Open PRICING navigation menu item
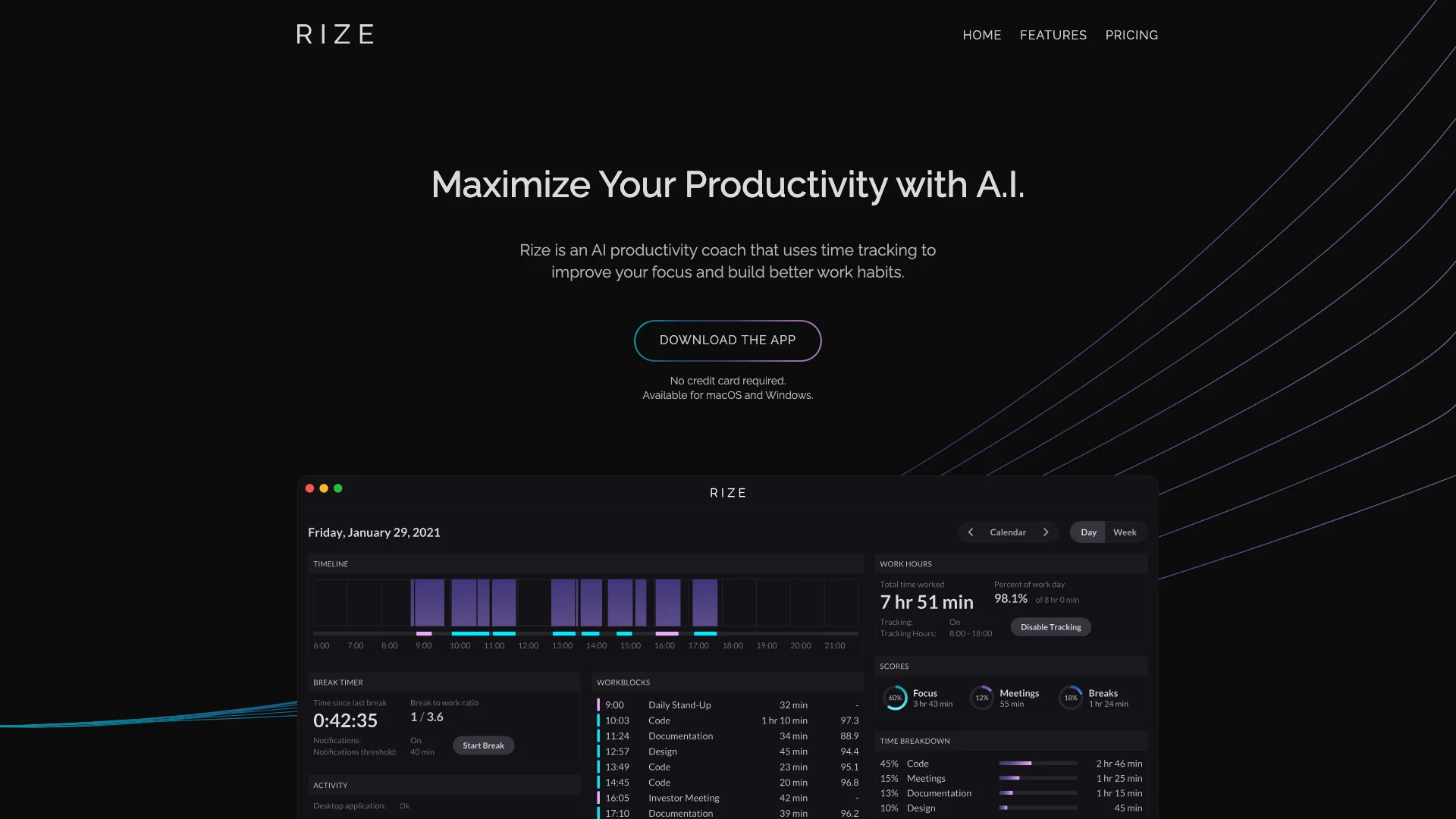Viewport: 1456px width, 819px height. (1132, 35)
